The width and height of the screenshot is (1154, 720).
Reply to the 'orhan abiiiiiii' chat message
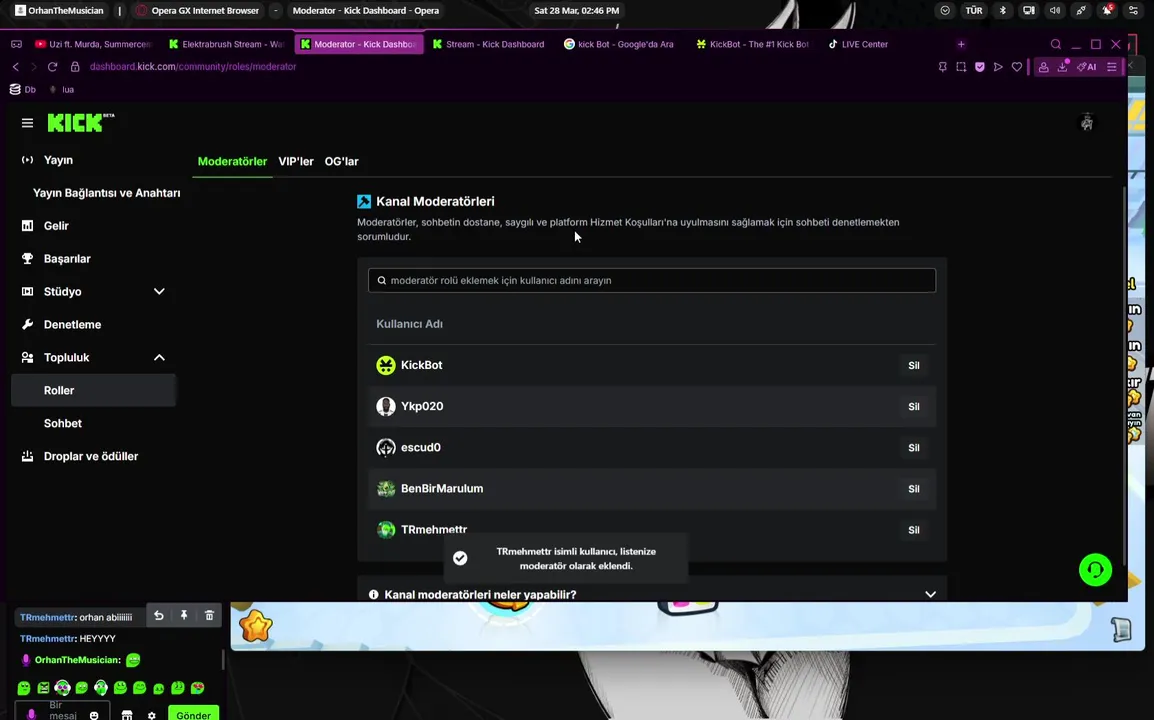(159, 615)
